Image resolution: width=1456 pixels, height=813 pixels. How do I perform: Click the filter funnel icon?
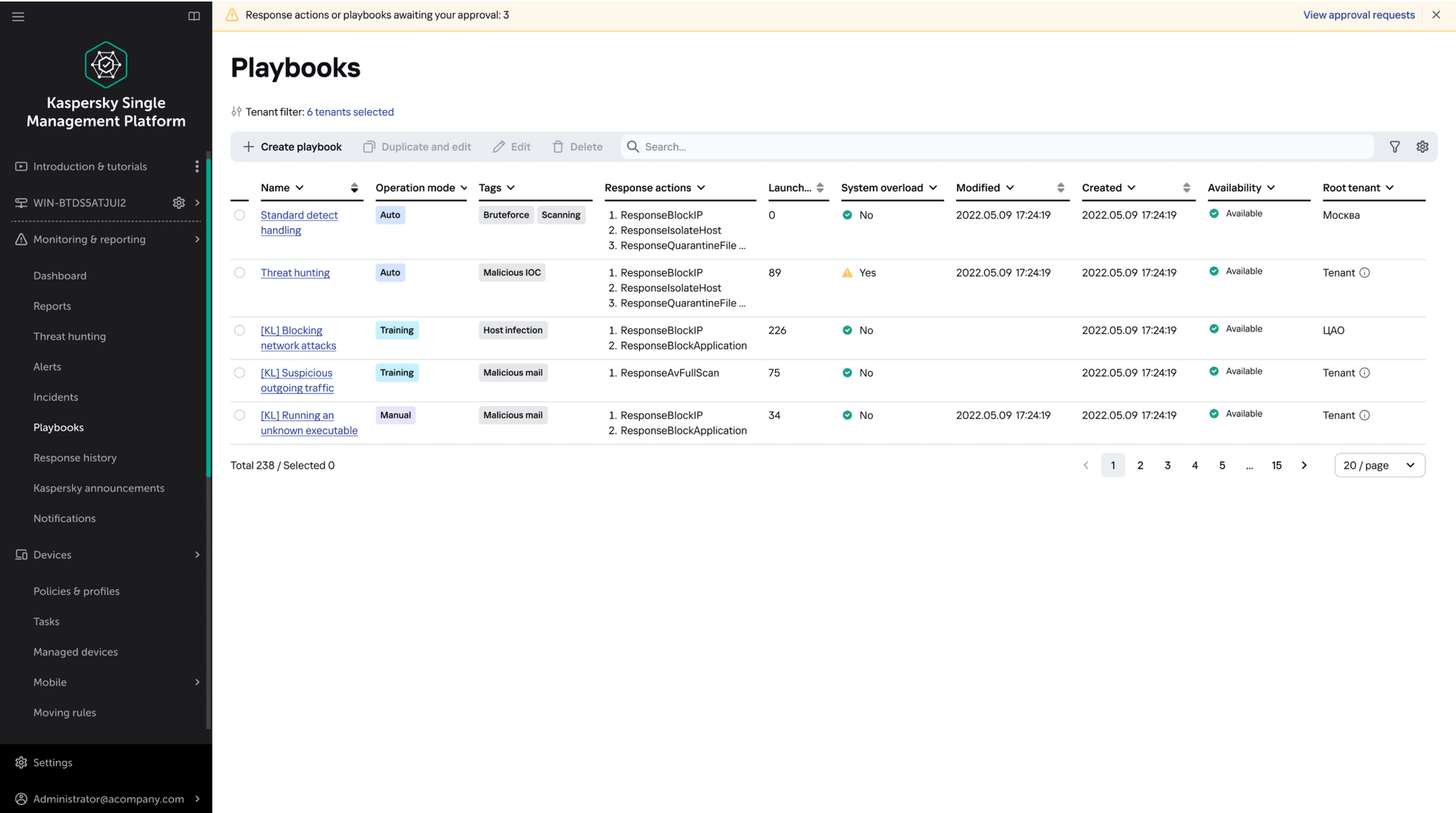point(1395,147)
